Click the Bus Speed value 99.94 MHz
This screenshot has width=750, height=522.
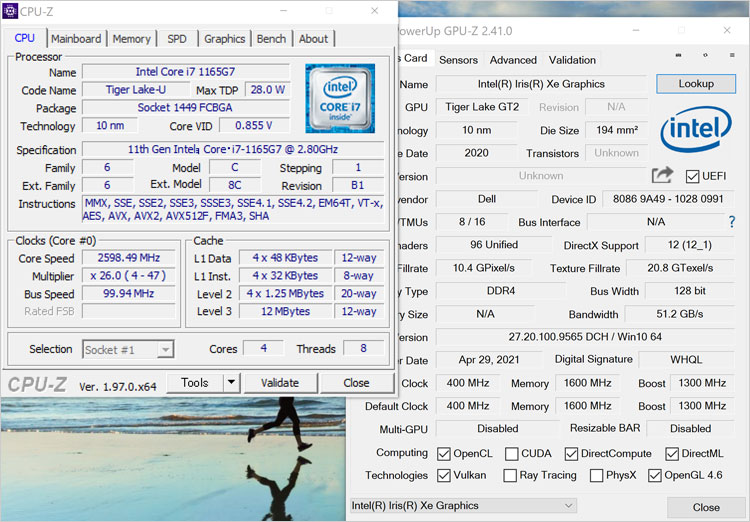tap(129, 293)
